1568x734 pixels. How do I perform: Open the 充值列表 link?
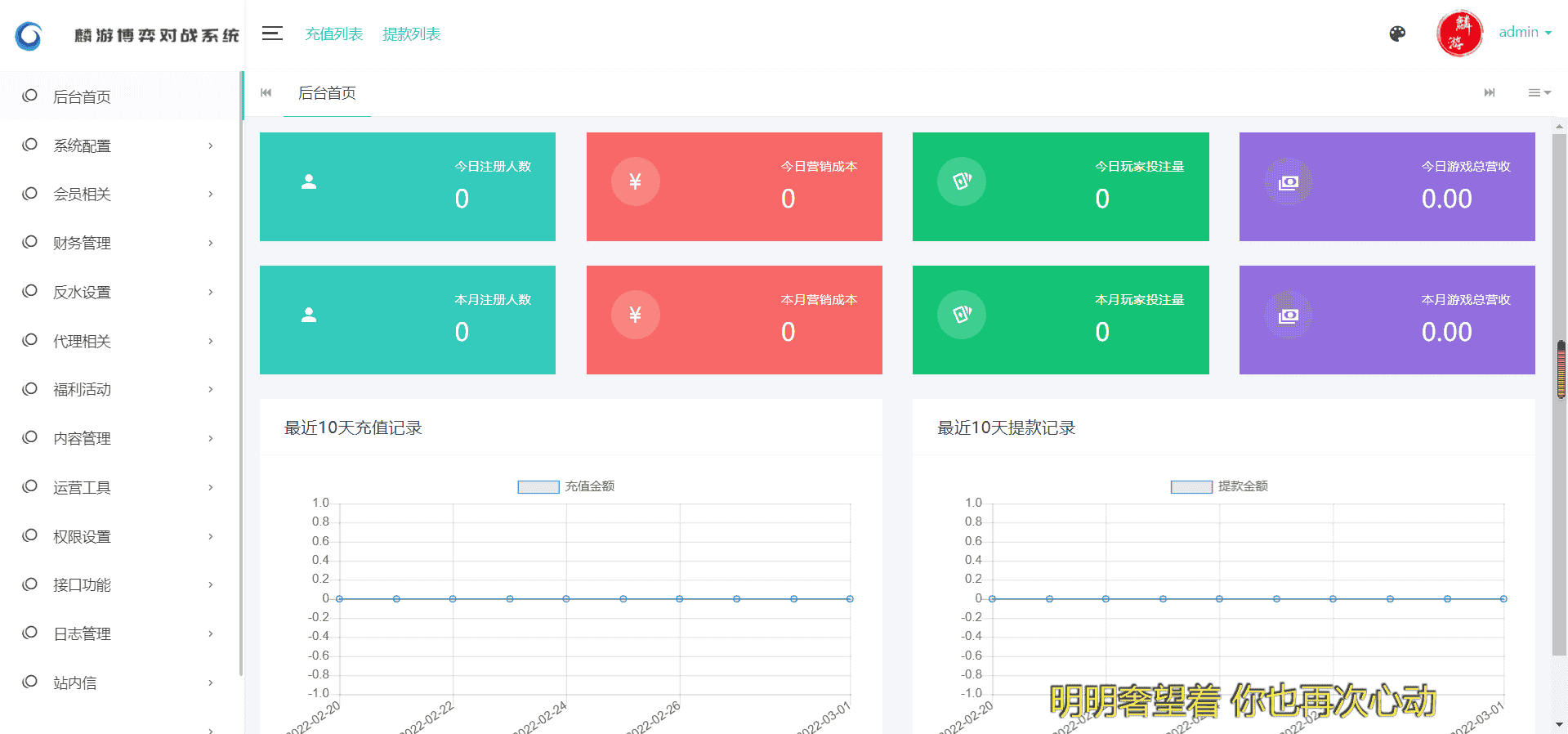coord(333,34)
